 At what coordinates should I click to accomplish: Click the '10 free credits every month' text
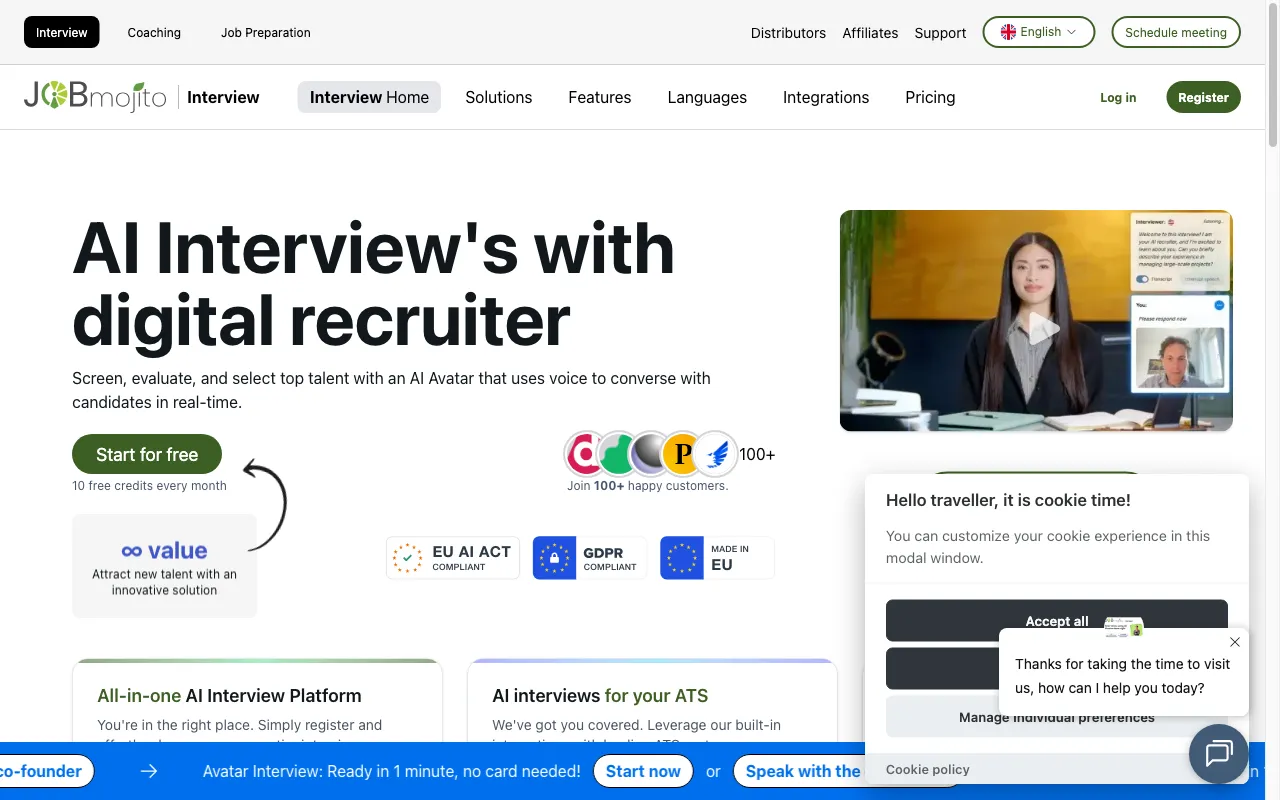point(149,486)
